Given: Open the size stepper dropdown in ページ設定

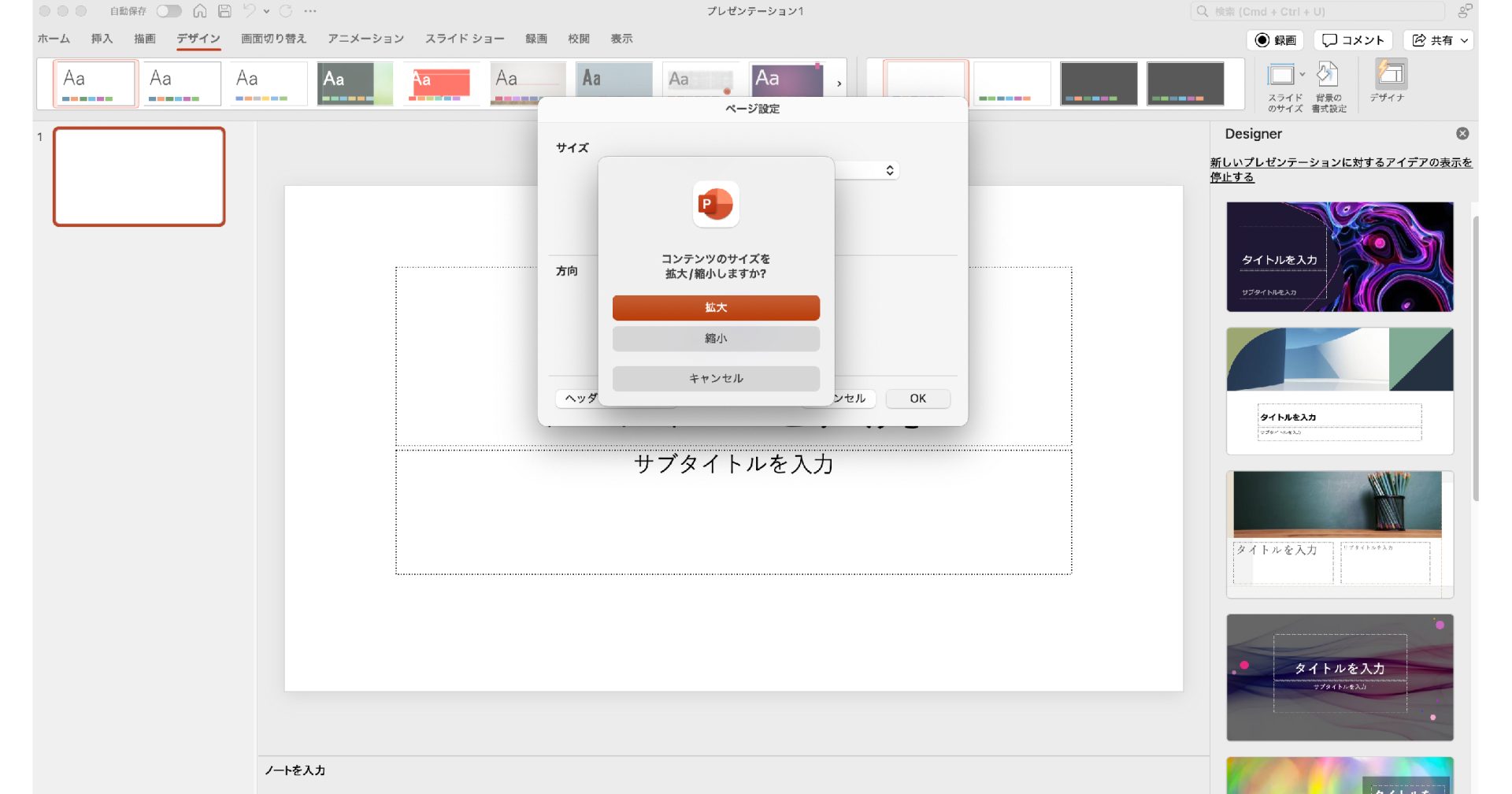Looking at the screenshot, I should click(889, 170).
